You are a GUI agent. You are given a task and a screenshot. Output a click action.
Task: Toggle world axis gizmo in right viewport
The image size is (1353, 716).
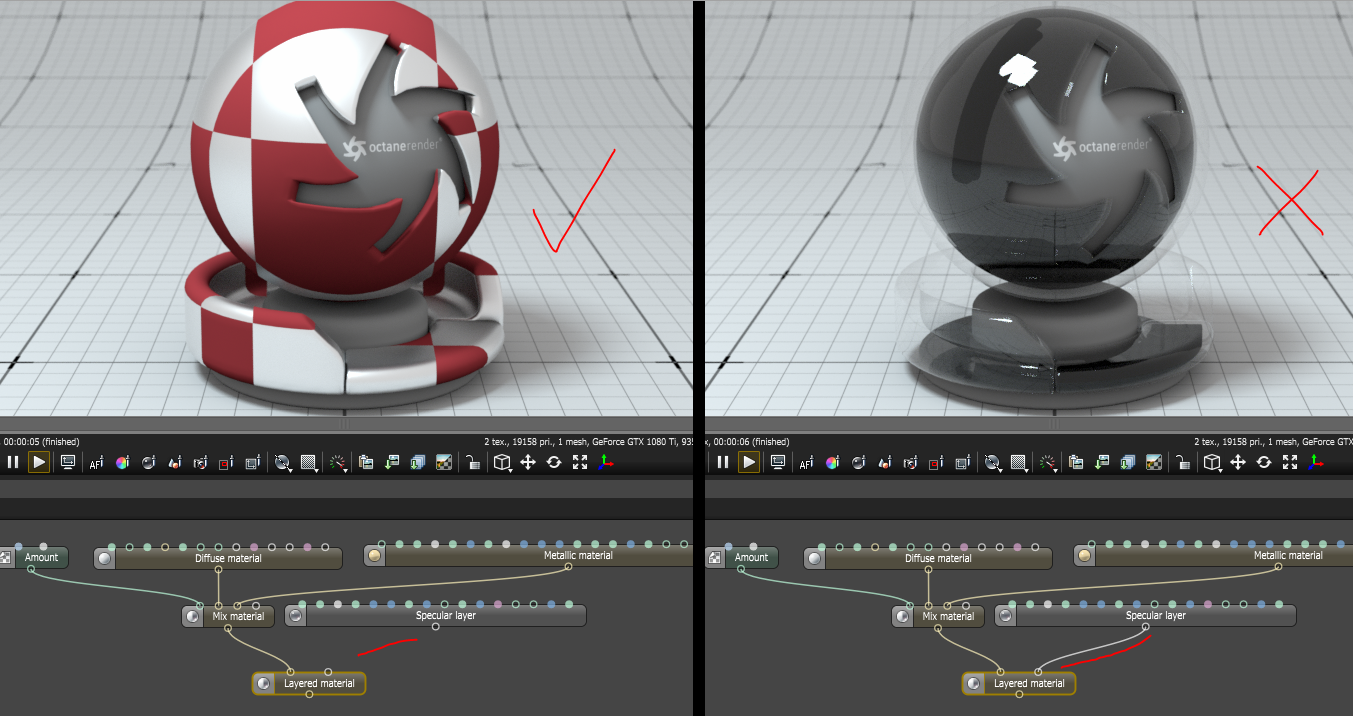click(x=1316, y=462)
